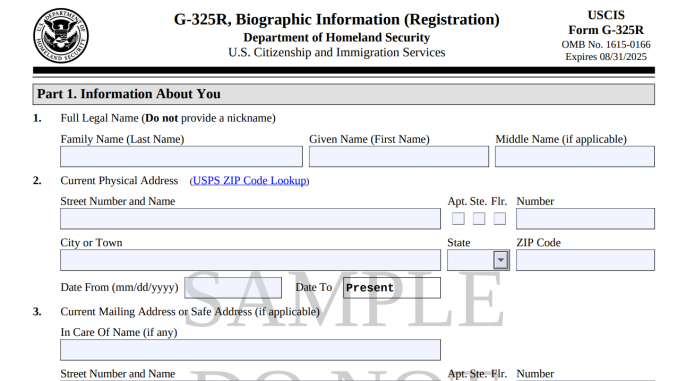Click the 'Form G-325R' text in header
The height and width of the screenshot is (381, 678).
coord(606,30)
